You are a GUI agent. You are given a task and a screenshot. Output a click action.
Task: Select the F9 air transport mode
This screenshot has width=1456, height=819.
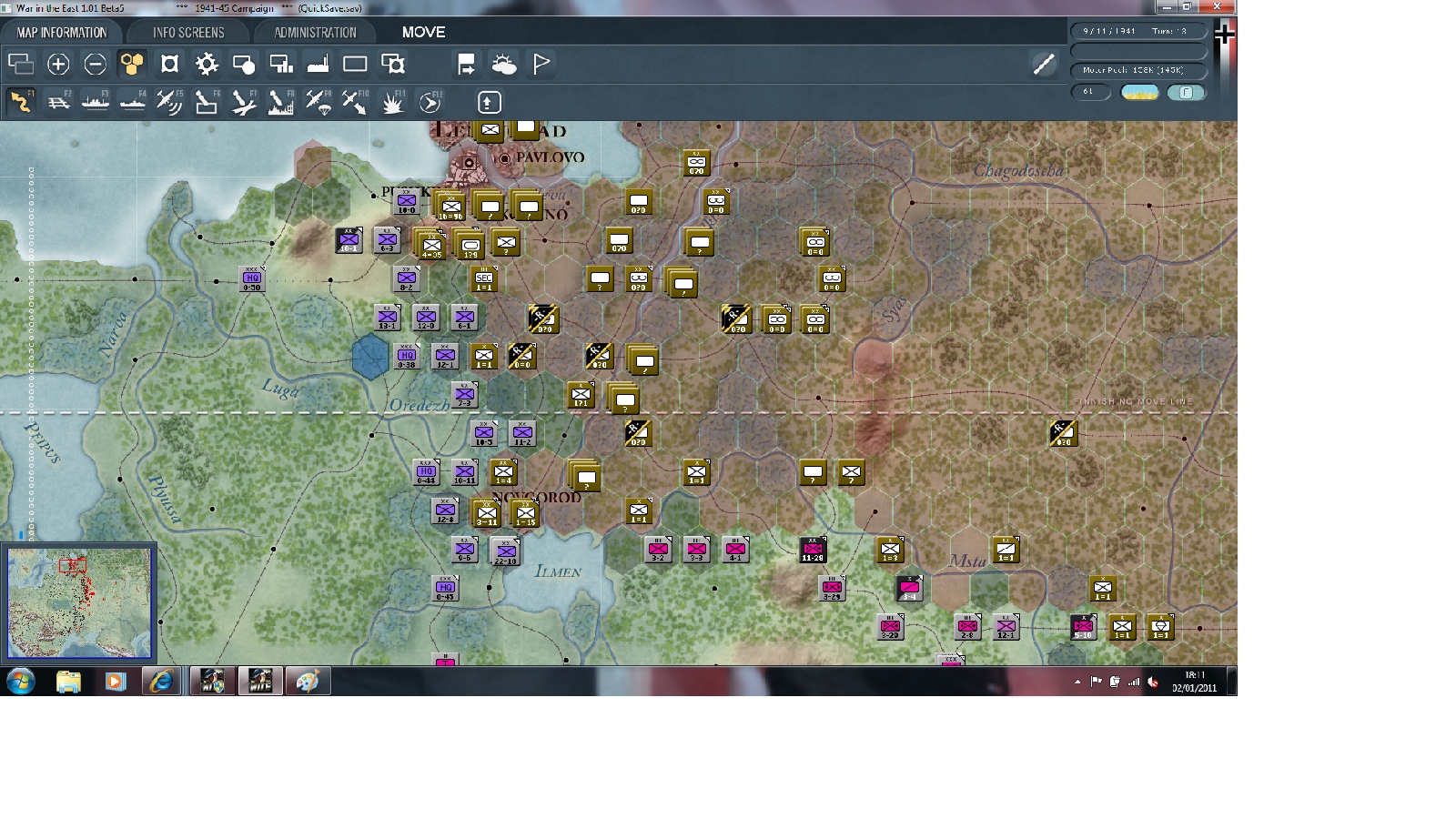(318, 102)
